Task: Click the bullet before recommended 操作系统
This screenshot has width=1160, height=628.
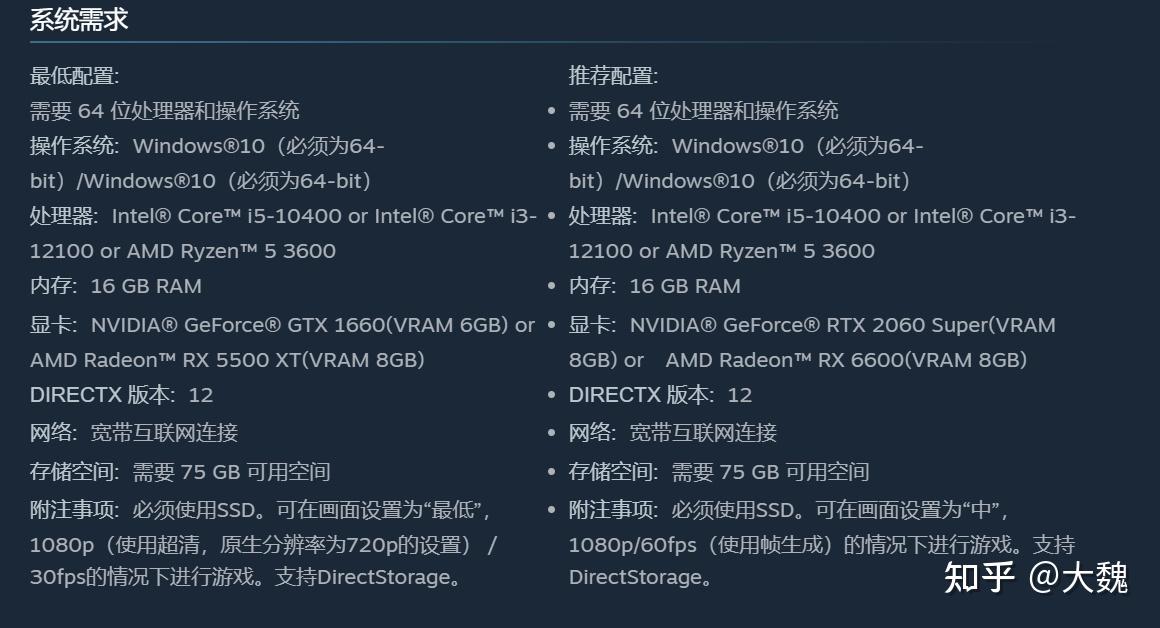Action: [x=551, y=146]
